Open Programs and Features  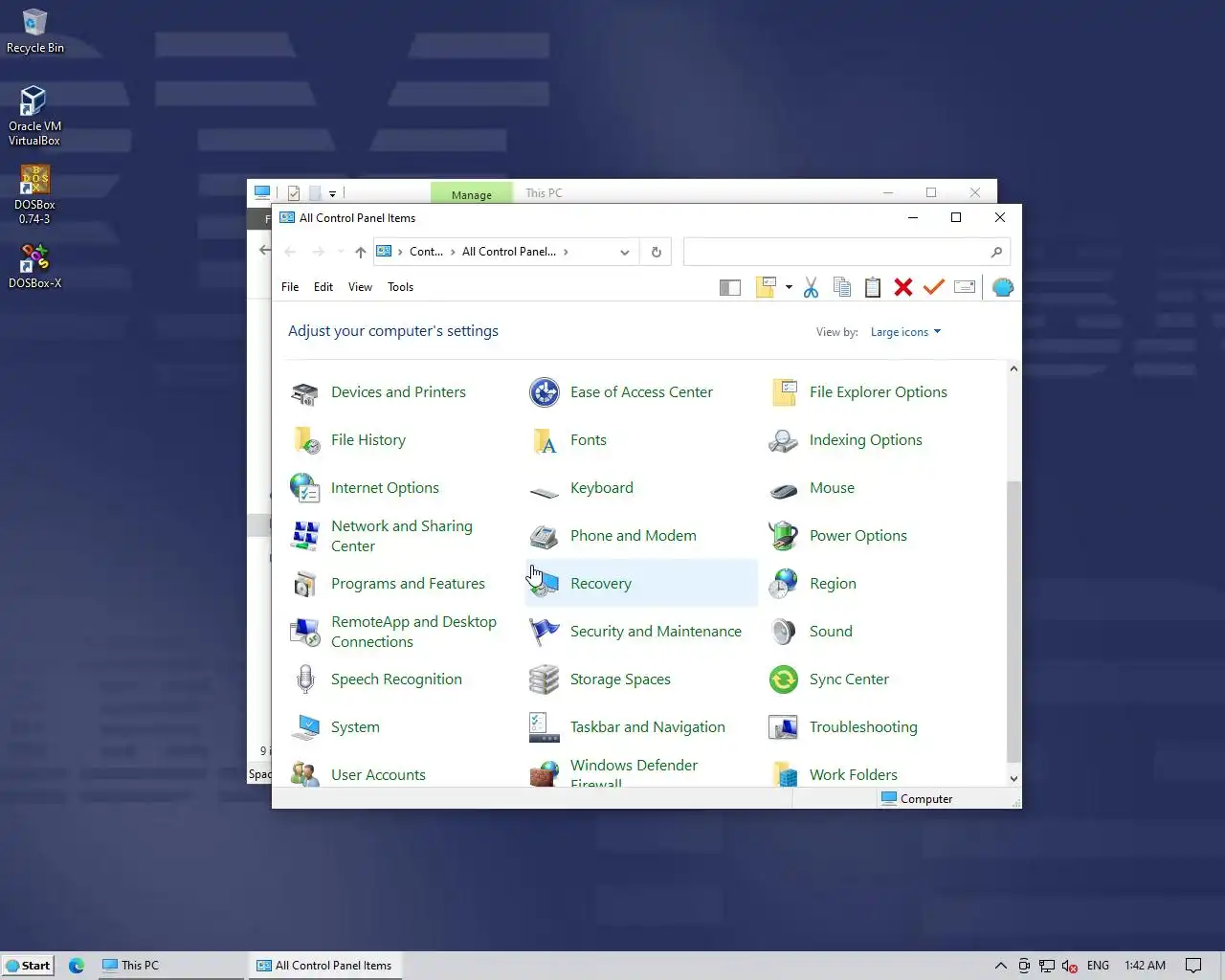pyautogui.click(x=388, y=584)
